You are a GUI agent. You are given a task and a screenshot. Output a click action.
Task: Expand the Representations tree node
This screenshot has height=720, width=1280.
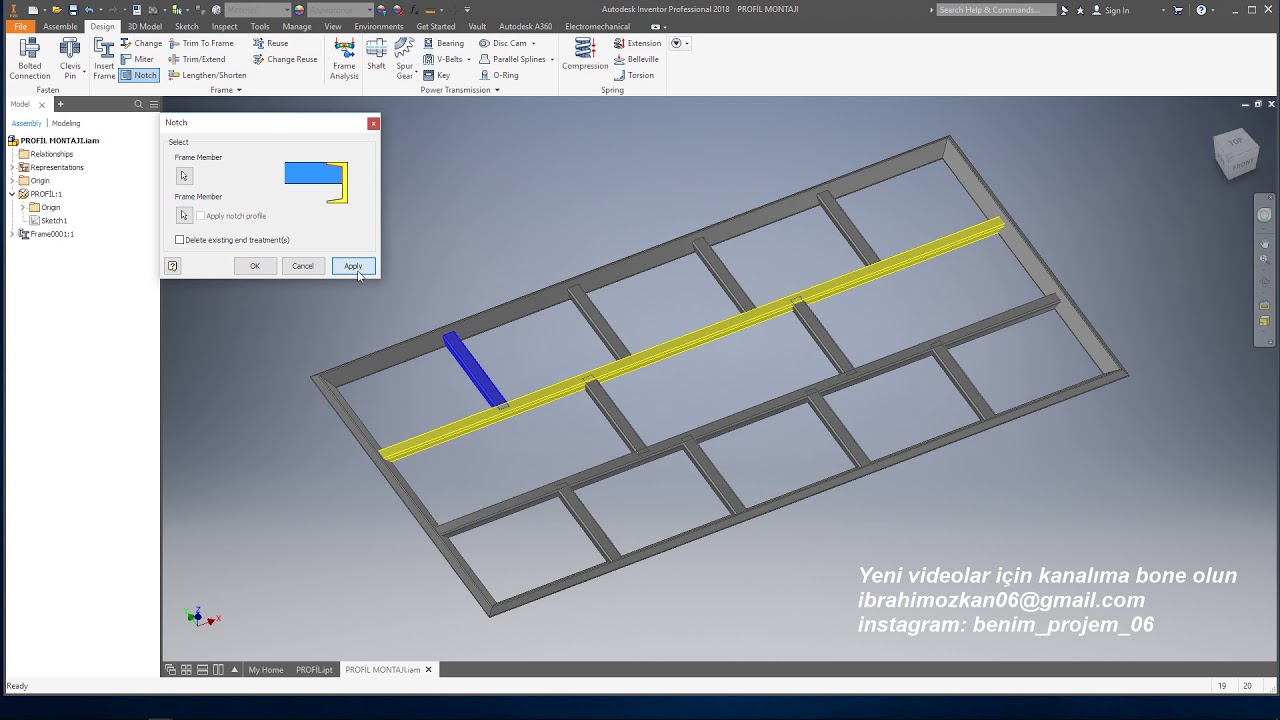coord(12,167)
